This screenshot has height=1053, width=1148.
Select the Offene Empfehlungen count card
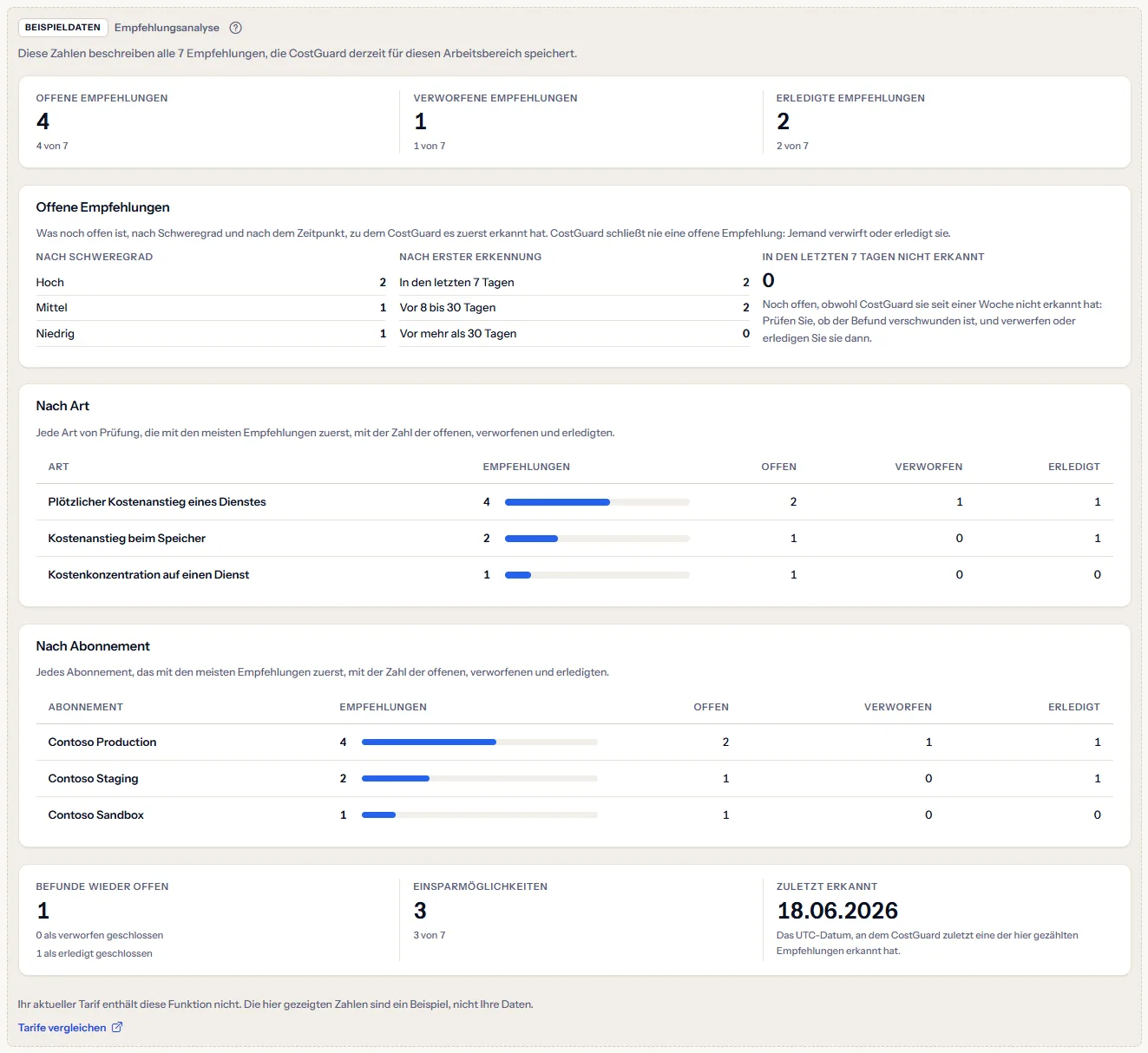pyautogui.click(x=211, y=121)
